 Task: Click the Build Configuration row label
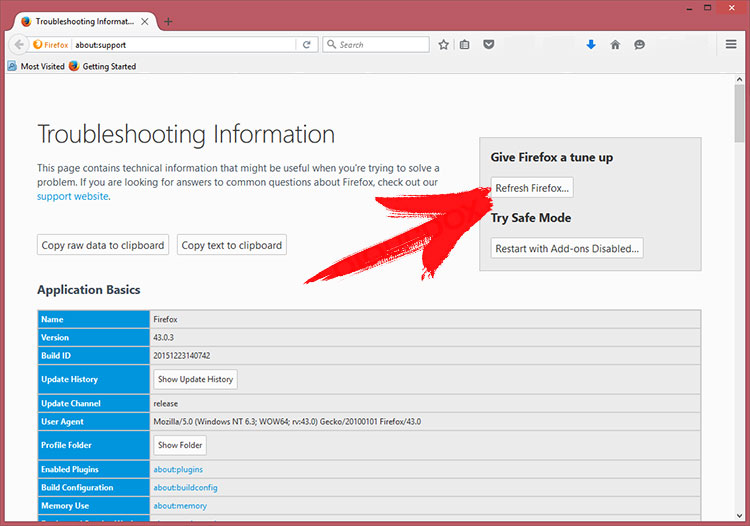click(77, 488)
